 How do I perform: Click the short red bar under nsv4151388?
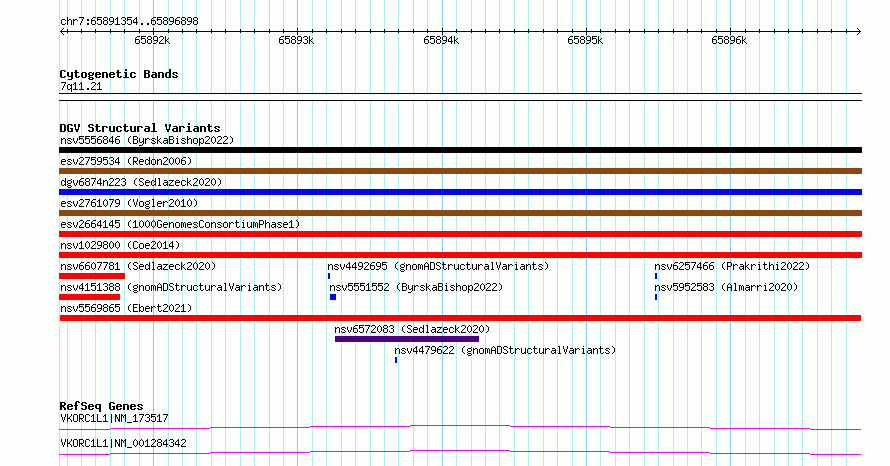[90, 297]
